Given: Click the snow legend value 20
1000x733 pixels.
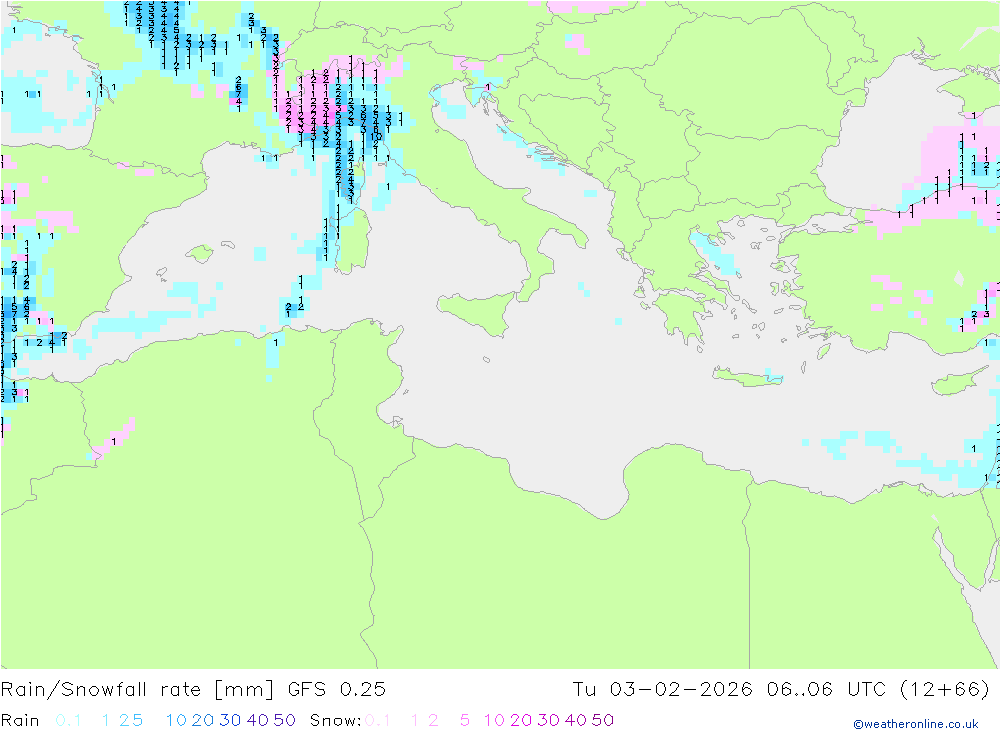Looking at the screenshot, I should pyautogui.click(x=521, y=720).
